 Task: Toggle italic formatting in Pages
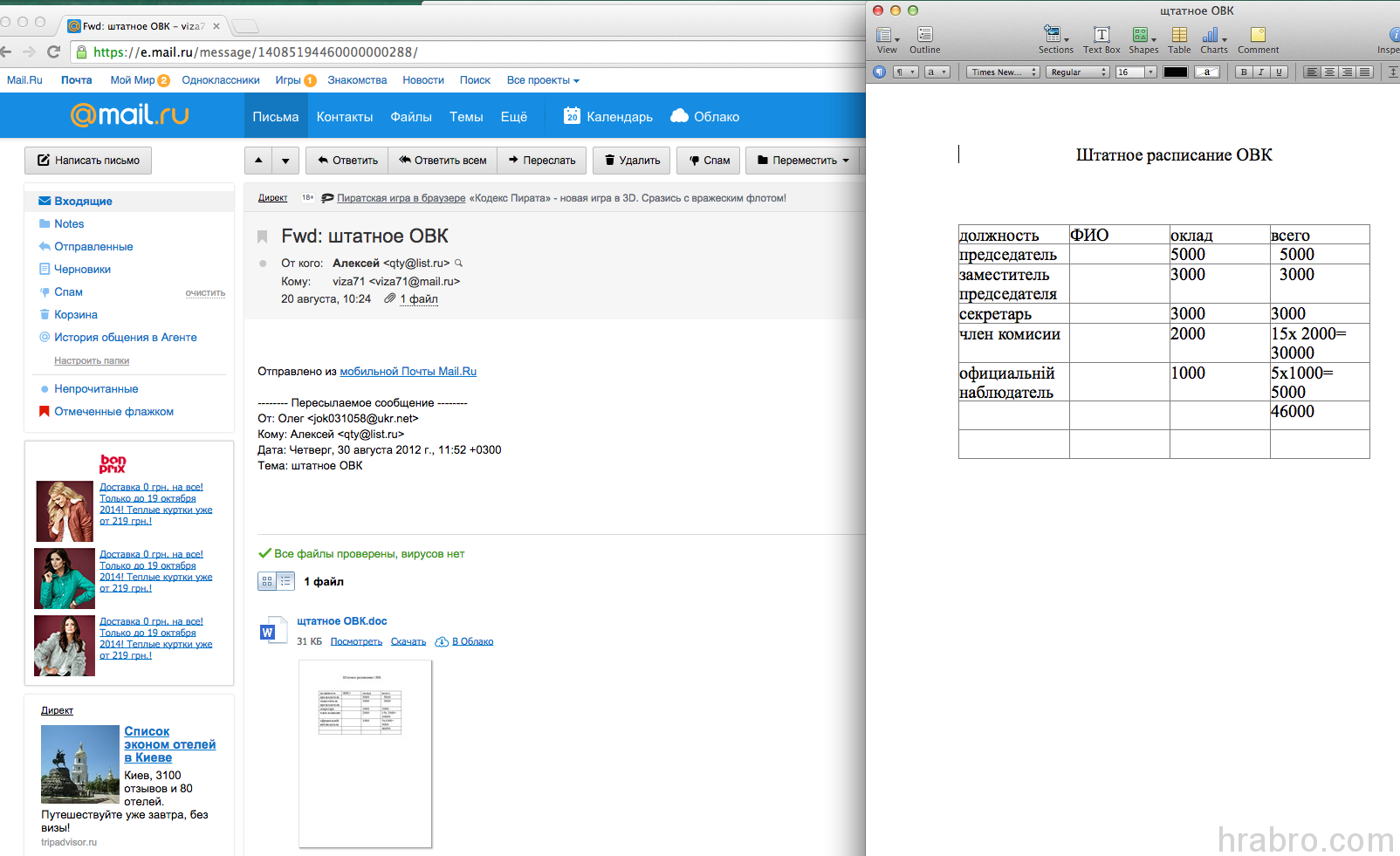[x=1261, y=72]
